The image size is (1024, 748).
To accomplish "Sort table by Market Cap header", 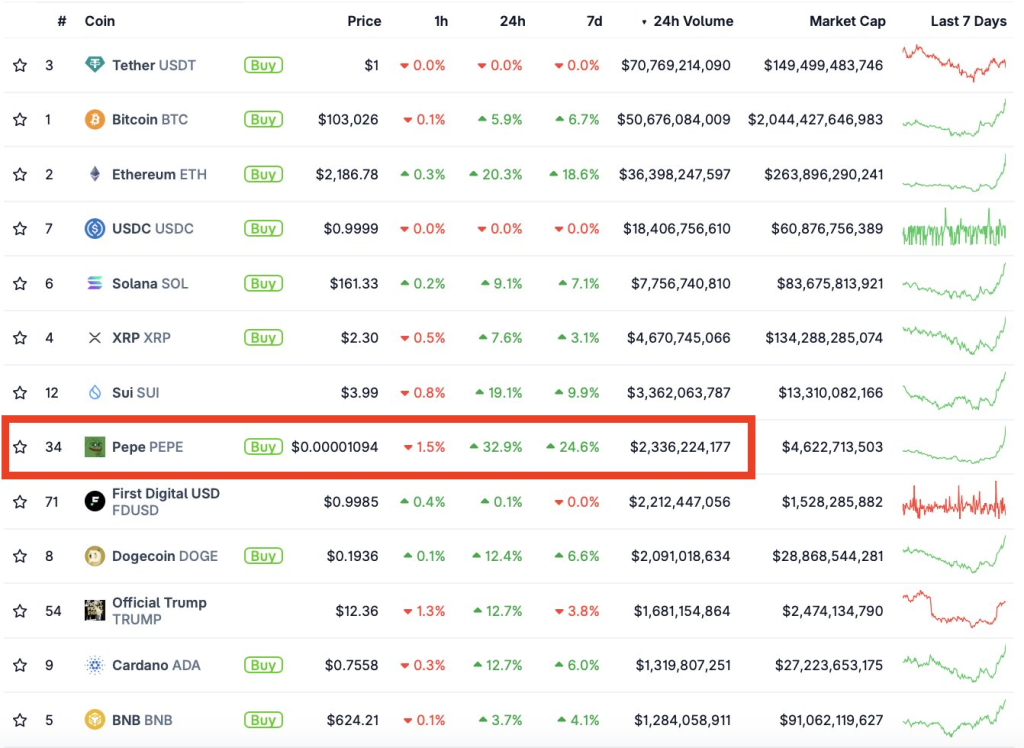I will pos(847,21).
